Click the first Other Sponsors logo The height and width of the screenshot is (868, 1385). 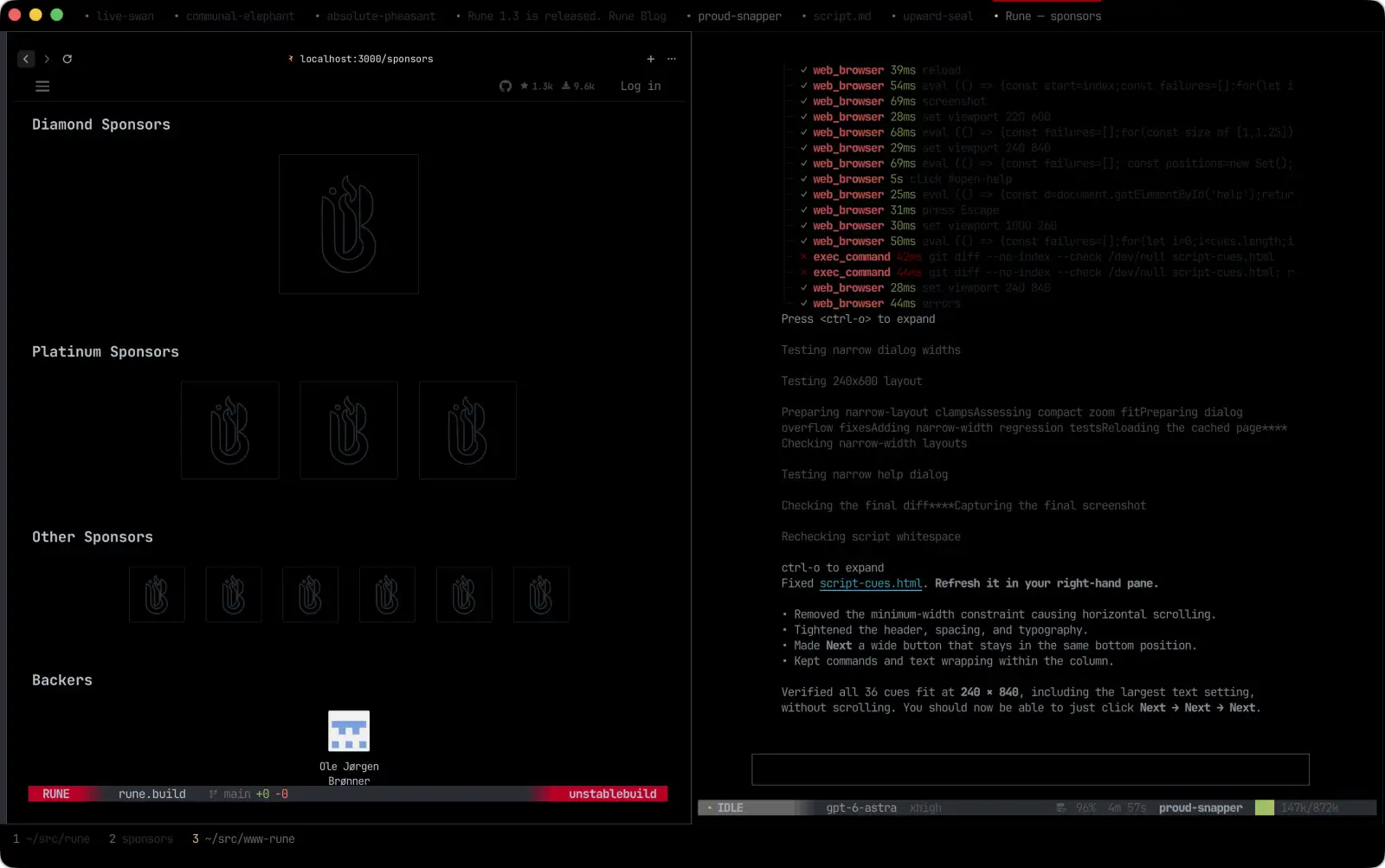(157, 595)
